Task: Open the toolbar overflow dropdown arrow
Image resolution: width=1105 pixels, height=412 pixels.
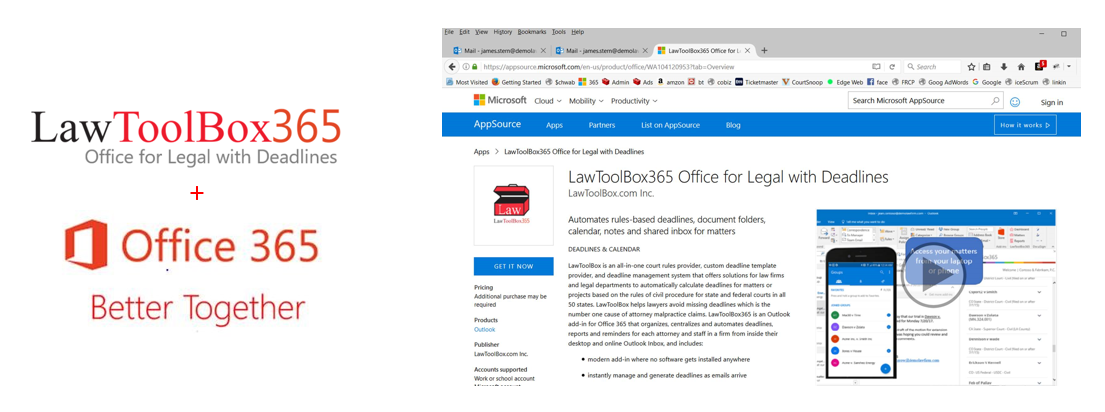Action: 1069,66
